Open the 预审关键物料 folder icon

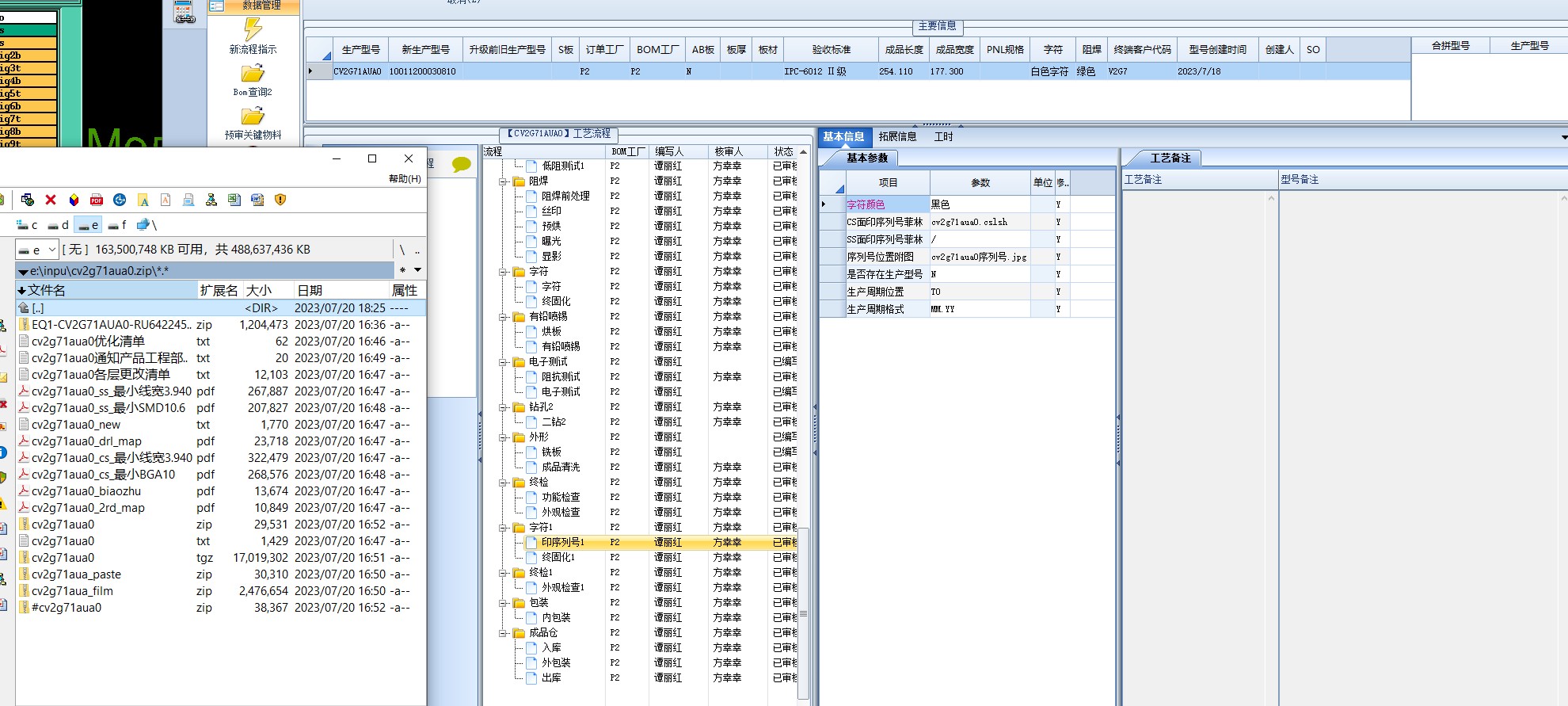click(x=253, y=116)
